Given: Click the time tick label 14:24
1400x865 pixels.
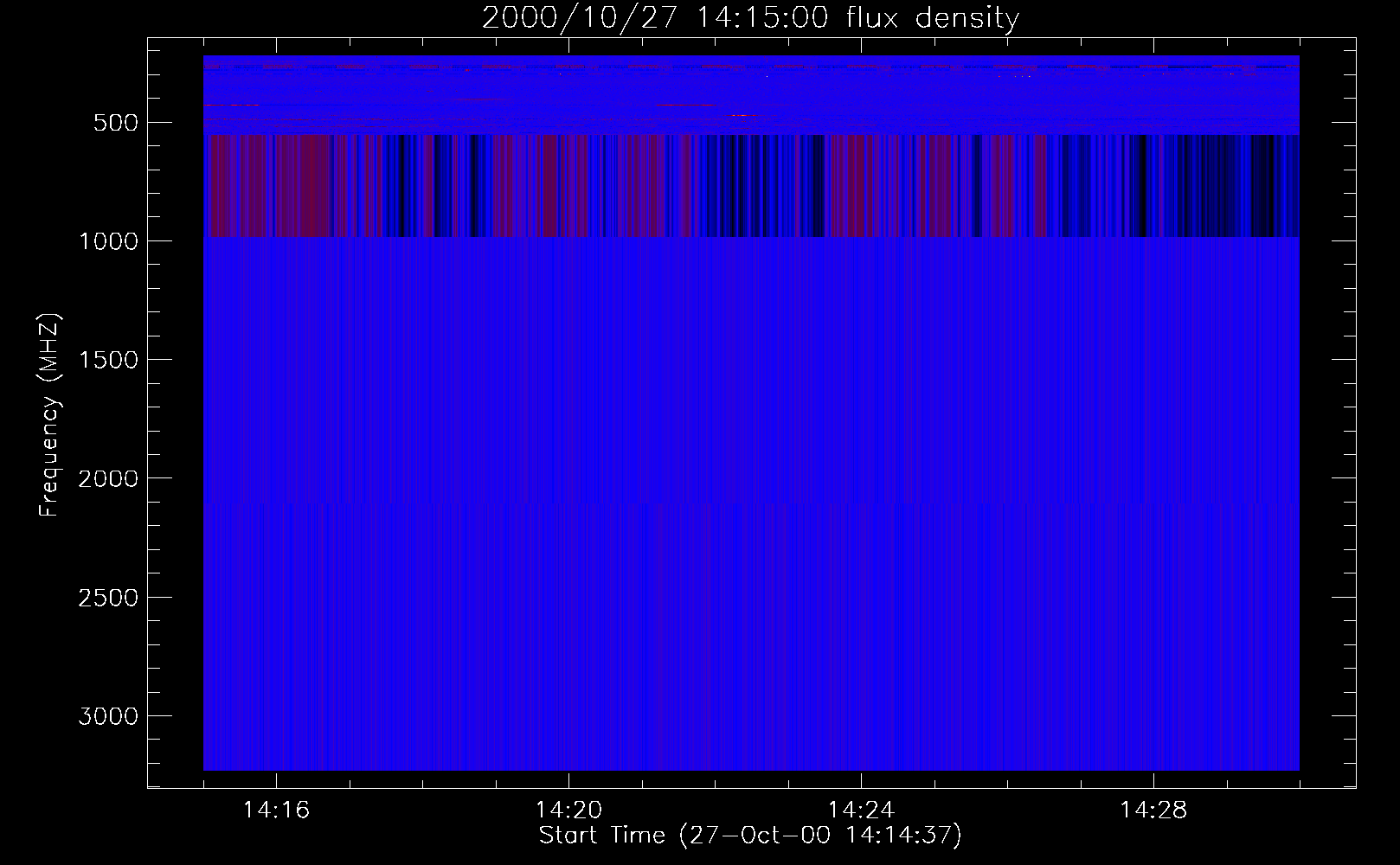Looking at the screenshot, I should (861, 811).
